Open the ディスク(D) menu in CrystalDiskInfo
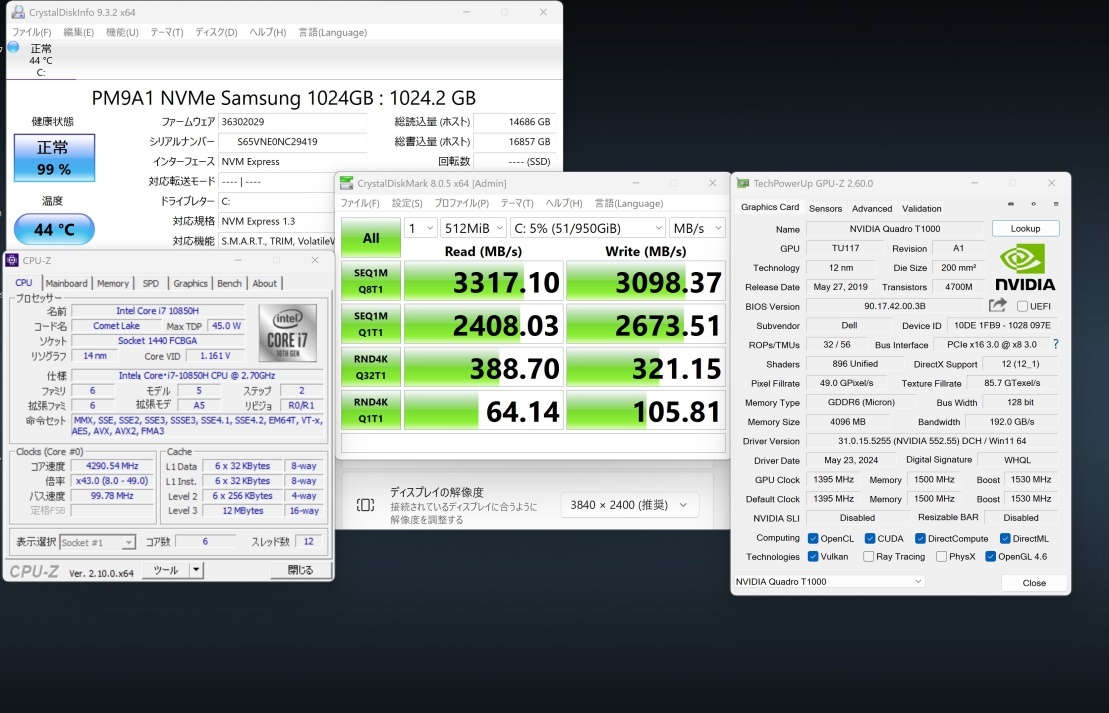 [216, 32]
